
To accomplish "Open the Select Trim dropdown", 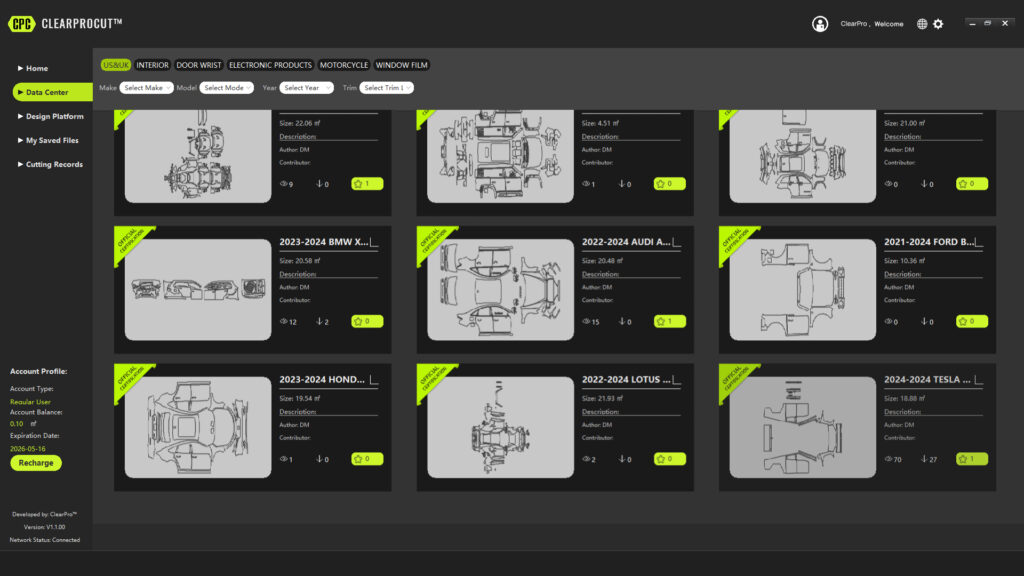I will (x=387, y=88).
